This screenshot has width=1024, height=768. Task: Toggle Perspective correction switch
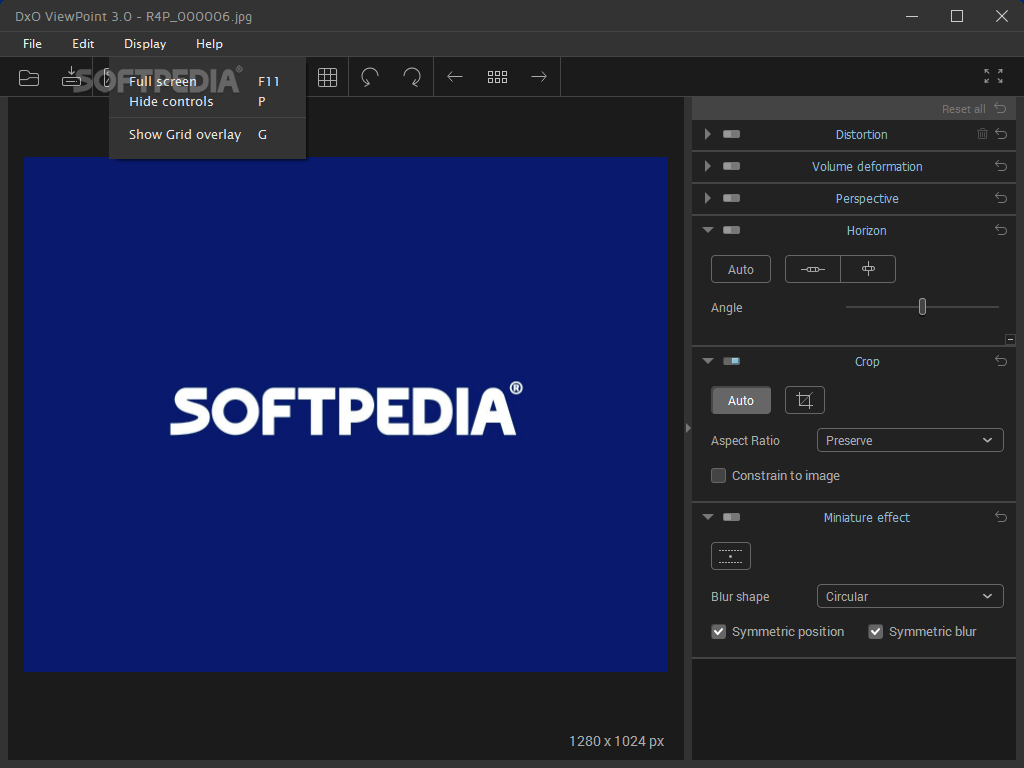[731, 198]
